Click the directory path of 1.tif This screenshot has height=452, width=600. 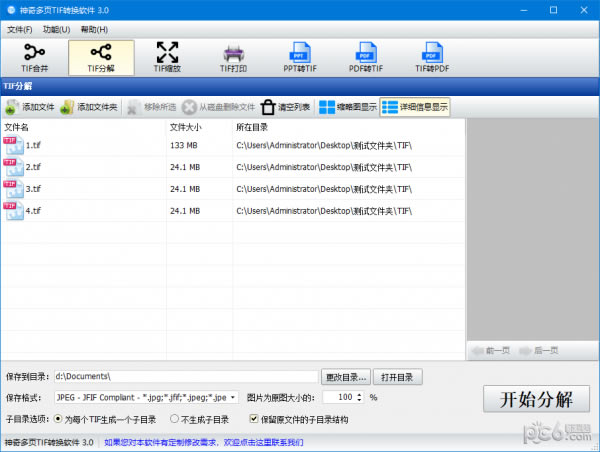point(324,145)
